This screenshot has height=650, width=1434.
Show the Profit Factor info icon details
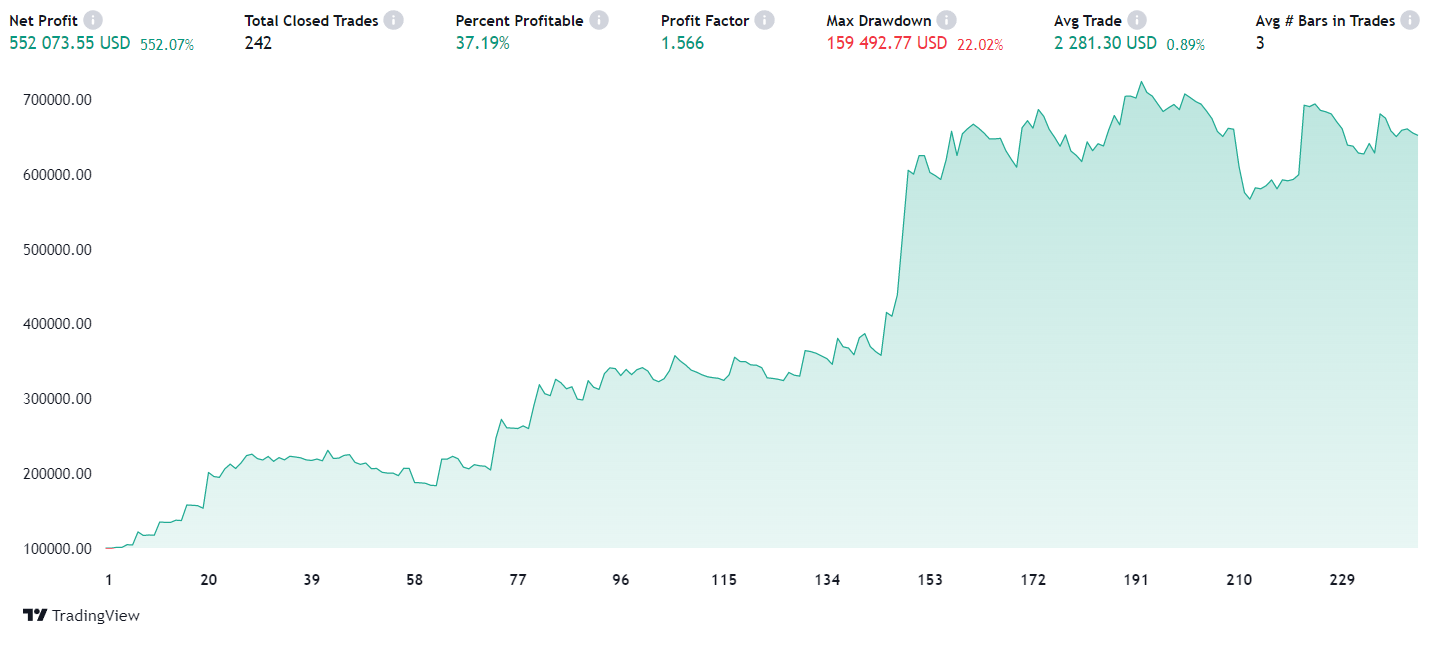765,20
